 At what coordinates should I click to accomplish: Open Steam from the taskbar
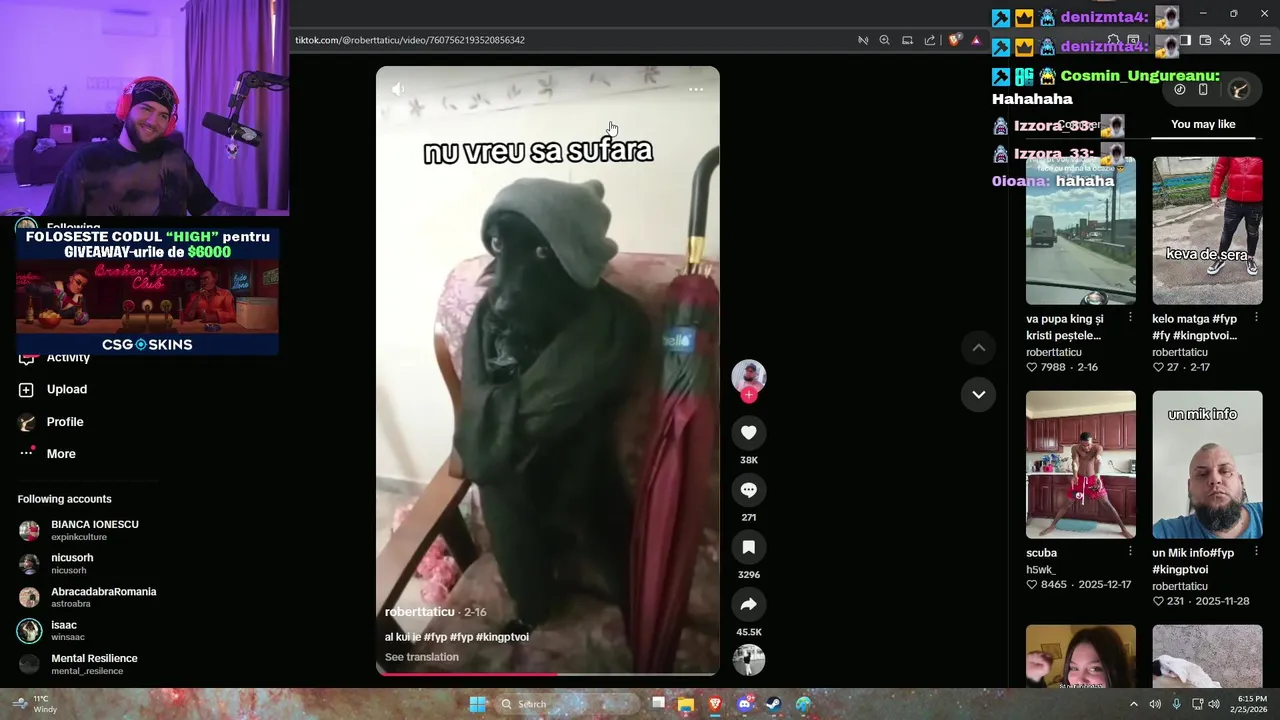pos(773,704)
